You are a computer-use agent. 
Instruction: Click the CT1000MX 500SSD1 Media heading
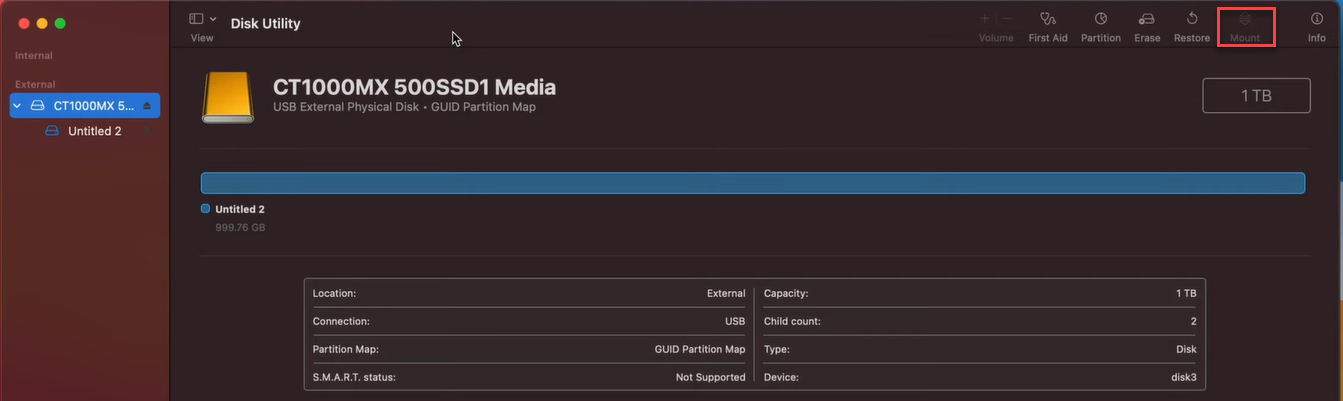414,87
